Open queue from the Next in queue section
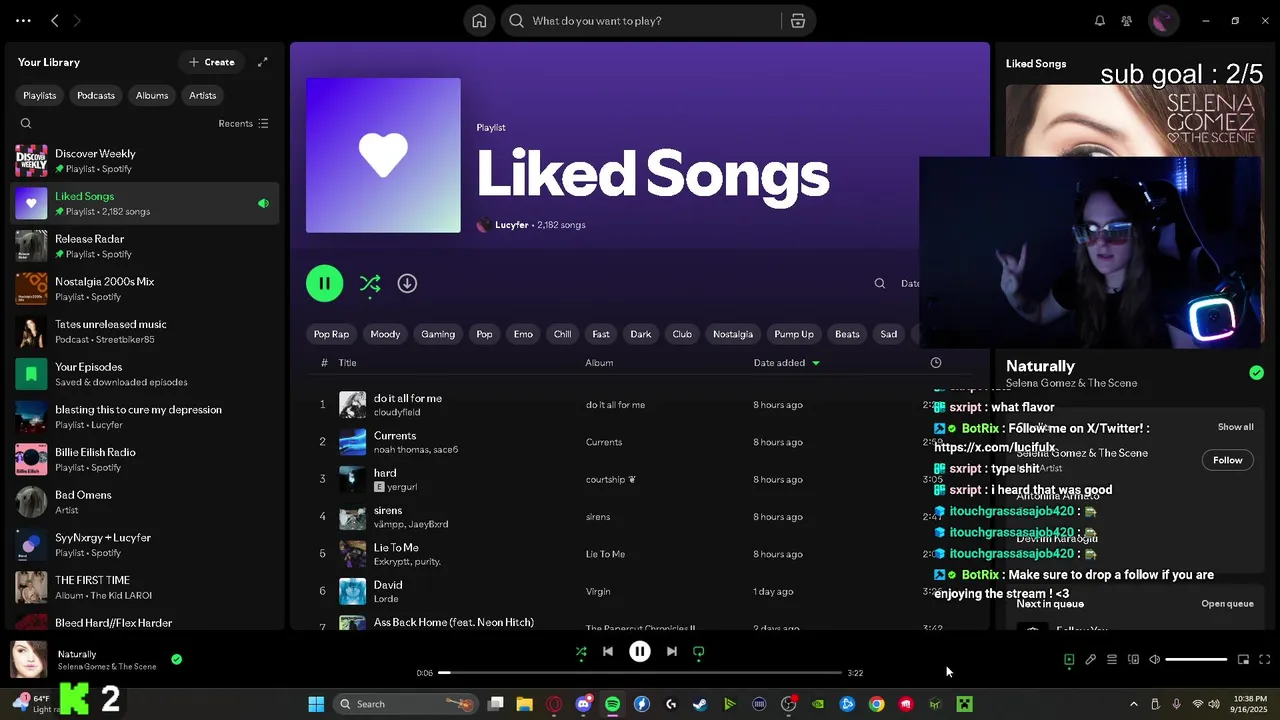The image size is (1280, 720). coord(1227,604)
